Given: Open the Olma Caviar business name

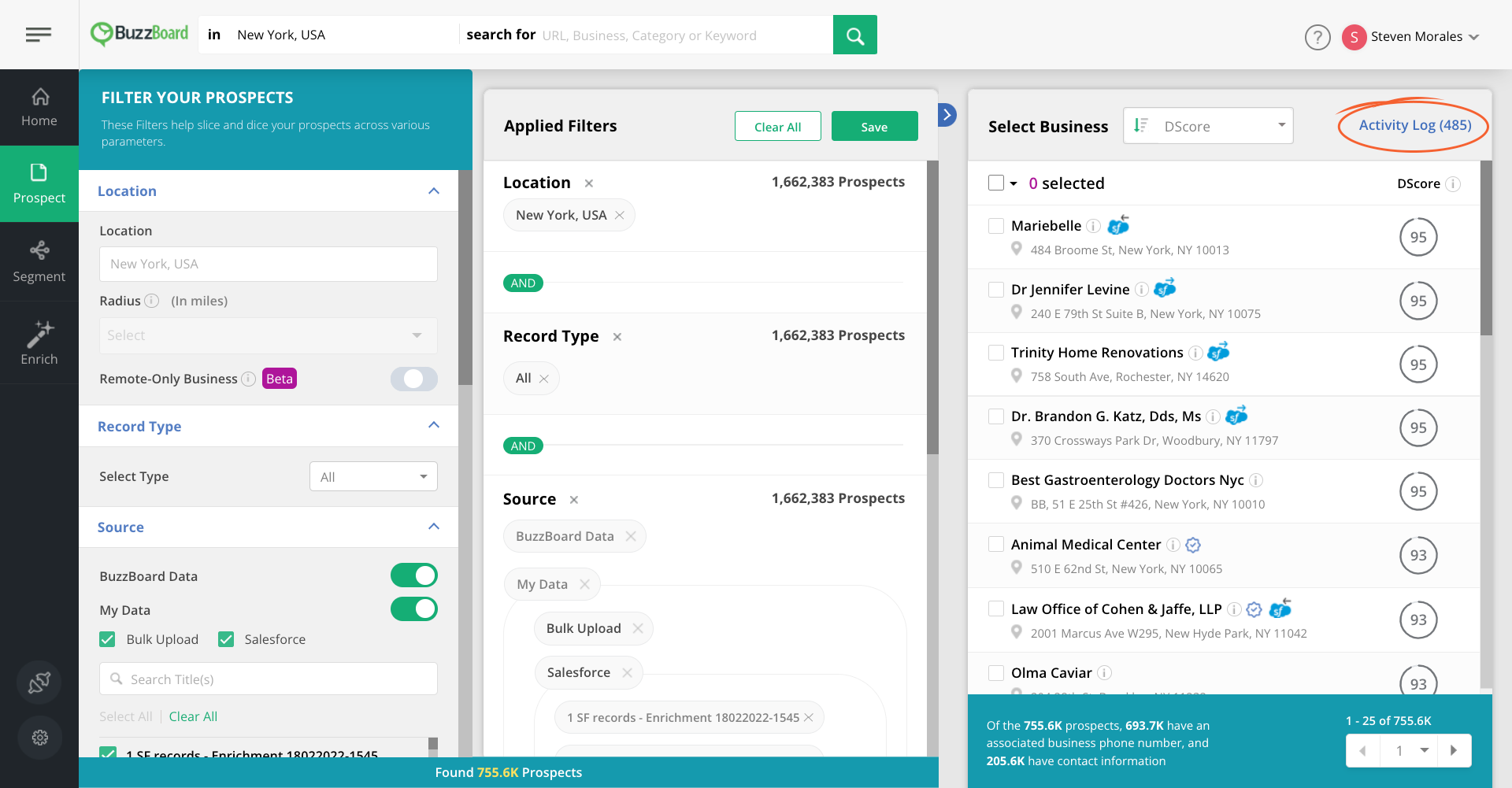Looking at the screenshot, I should (x=1051, y=673).
